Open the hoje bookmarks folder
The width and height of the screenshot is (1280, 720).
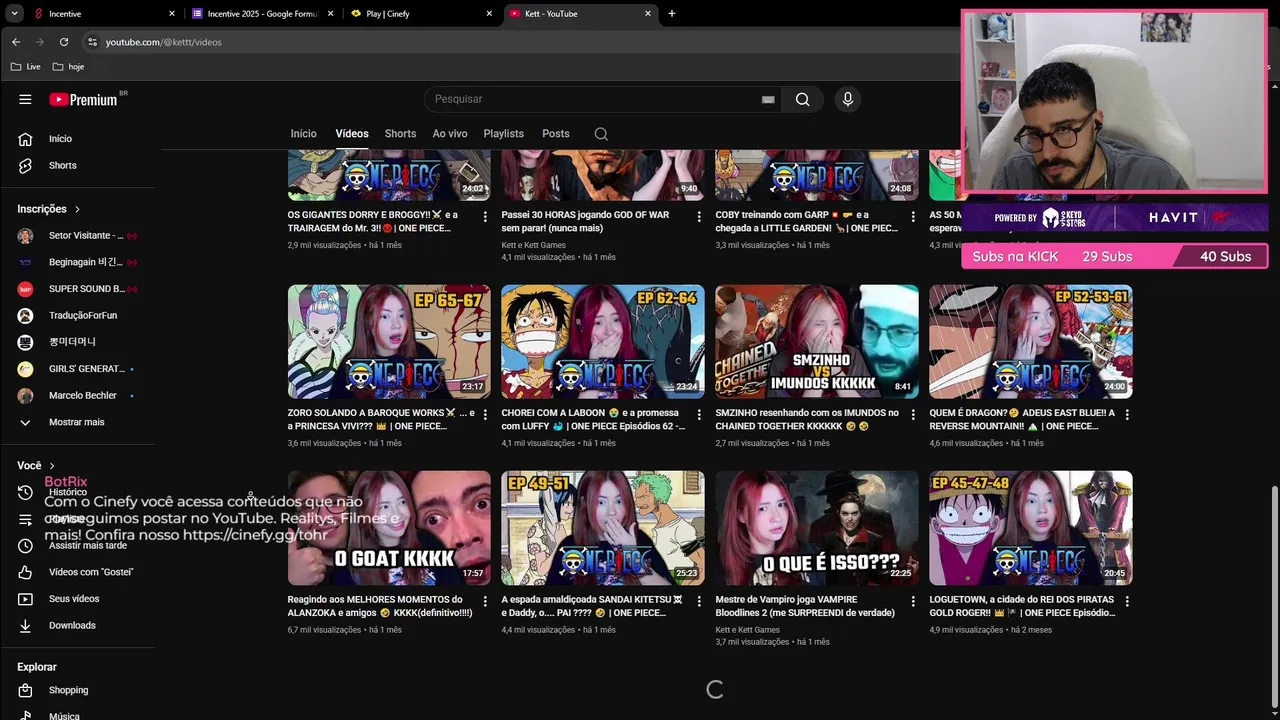68,67
